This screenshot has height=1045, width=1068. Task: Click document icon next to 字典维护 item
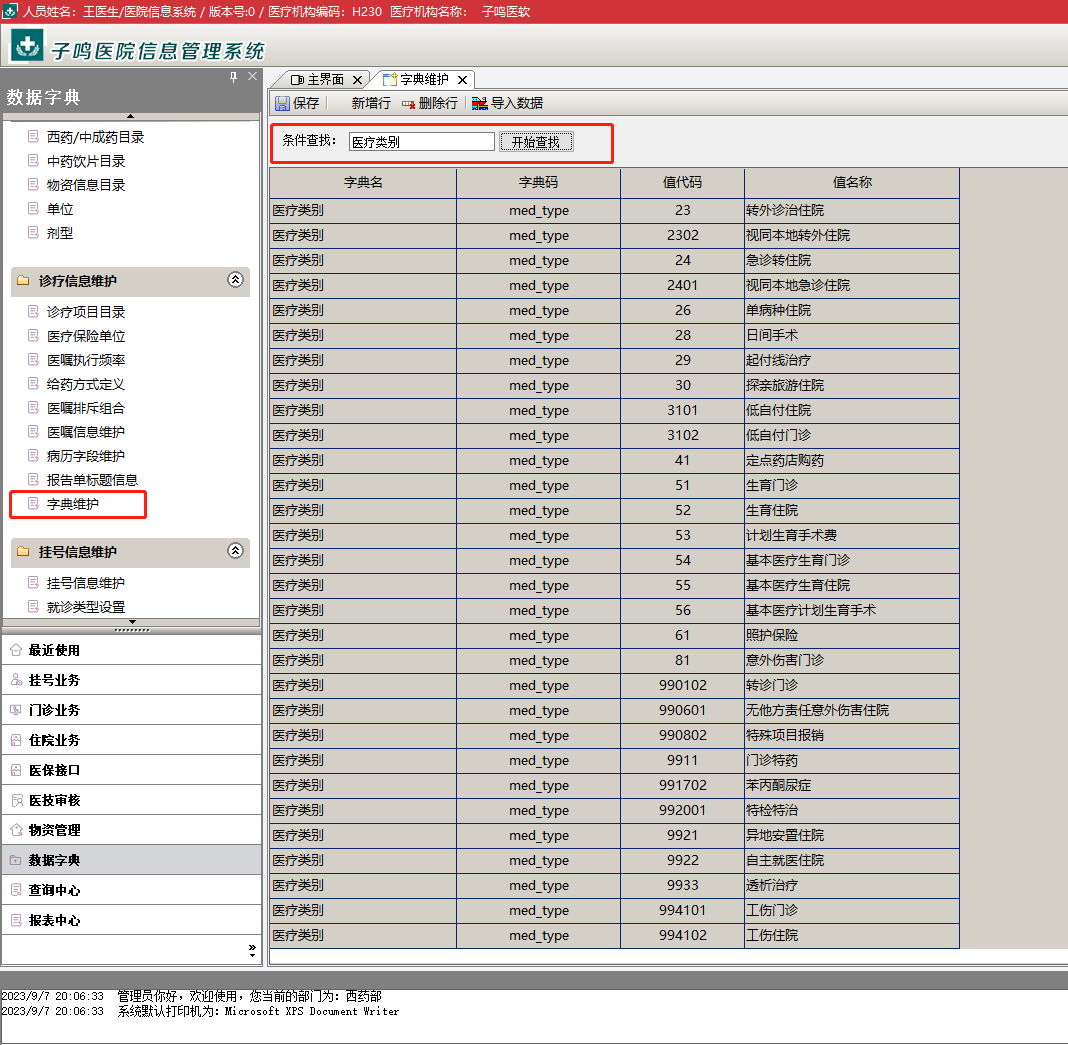tap(33, 503)
